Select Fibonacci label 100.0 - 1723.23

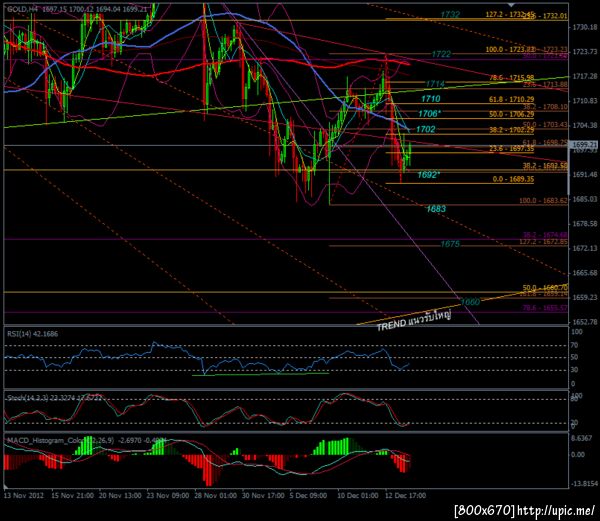pyautogui.click(x=510, y=50)
